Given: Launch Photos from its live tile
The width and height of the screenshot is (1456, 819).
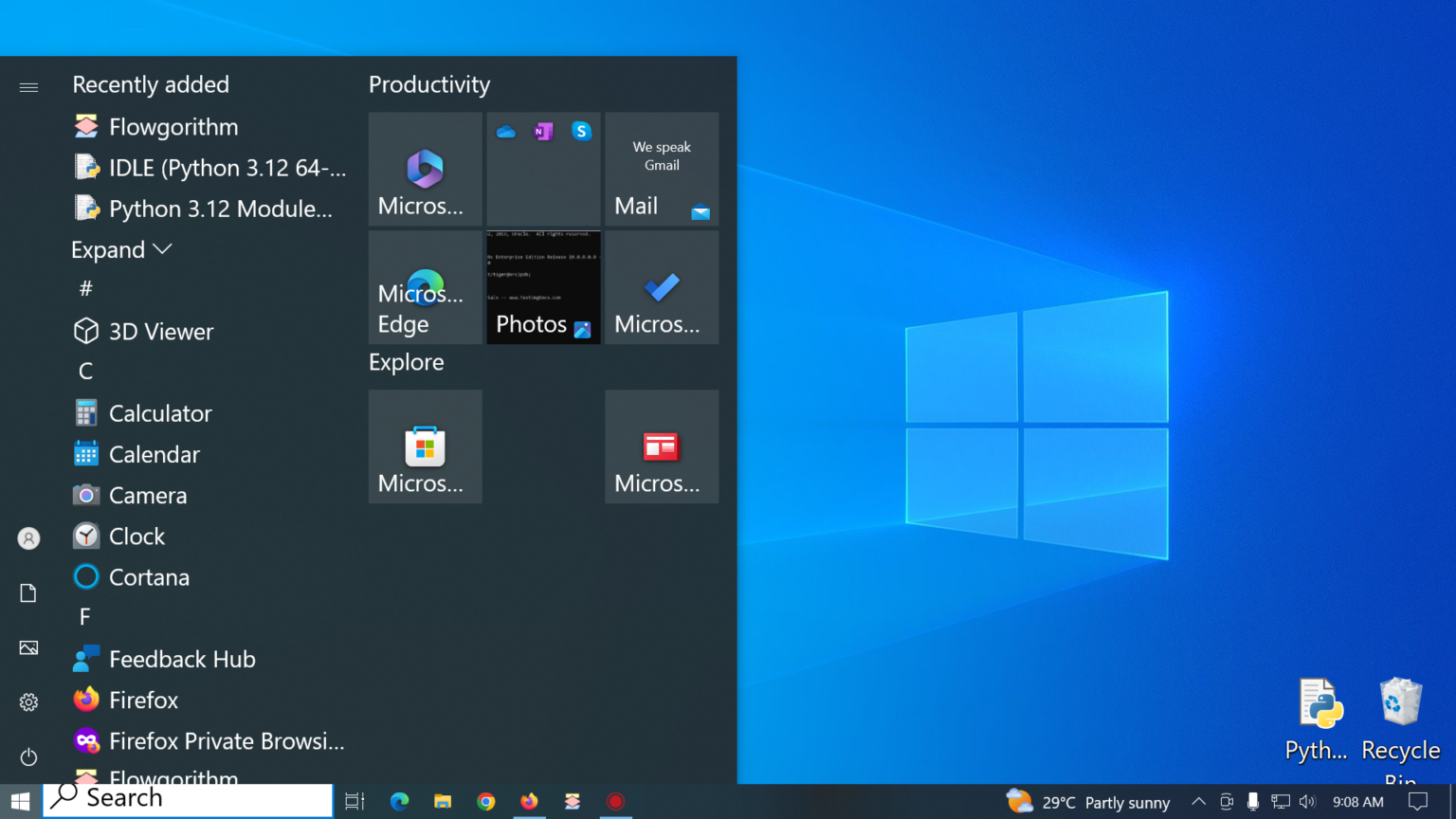Looking at the screenshot, I should pyautogui.click(x=542, y=287).
